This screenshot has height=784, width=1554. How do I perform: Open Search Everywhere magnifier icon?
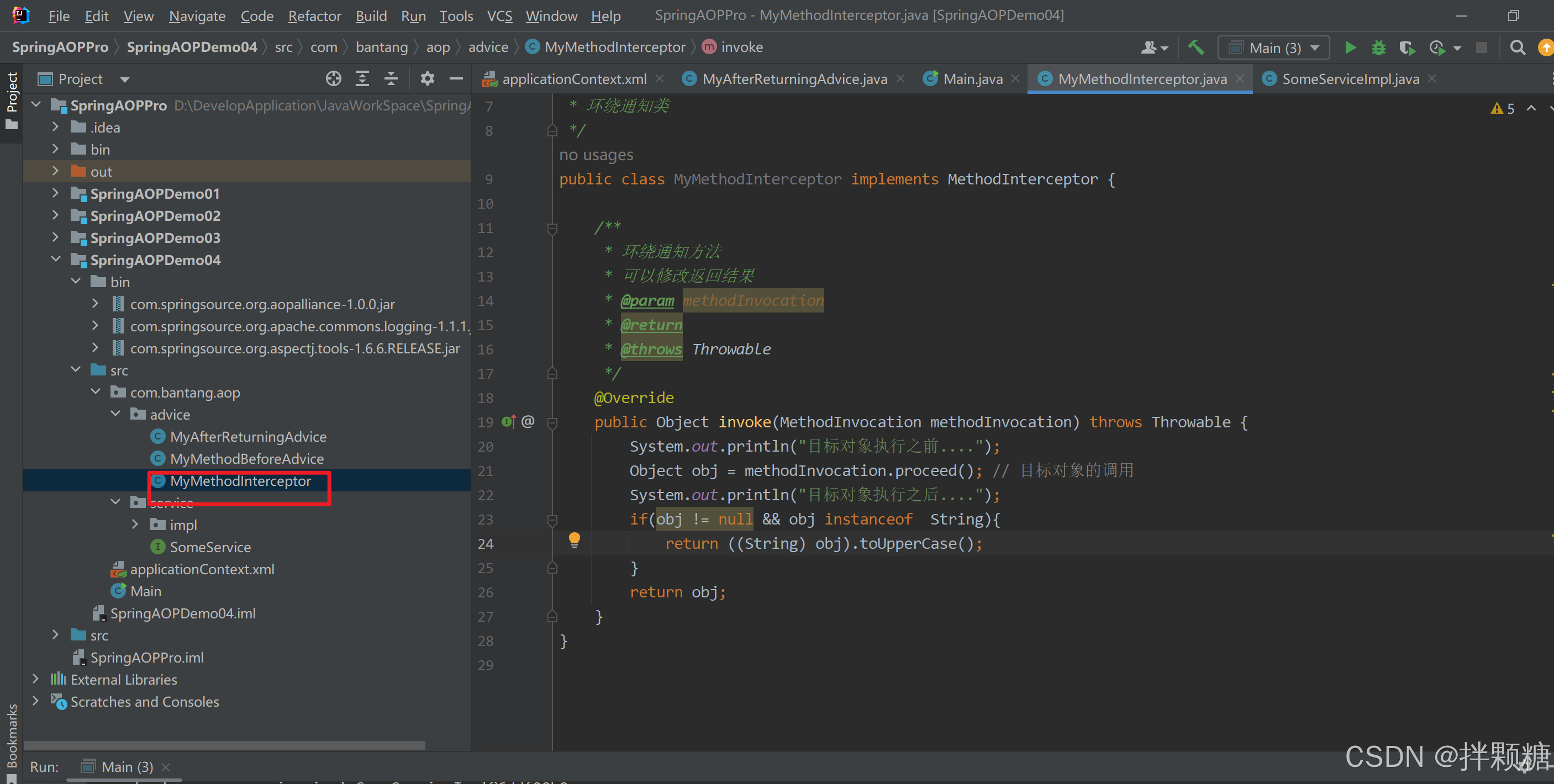coord(1517,47)
